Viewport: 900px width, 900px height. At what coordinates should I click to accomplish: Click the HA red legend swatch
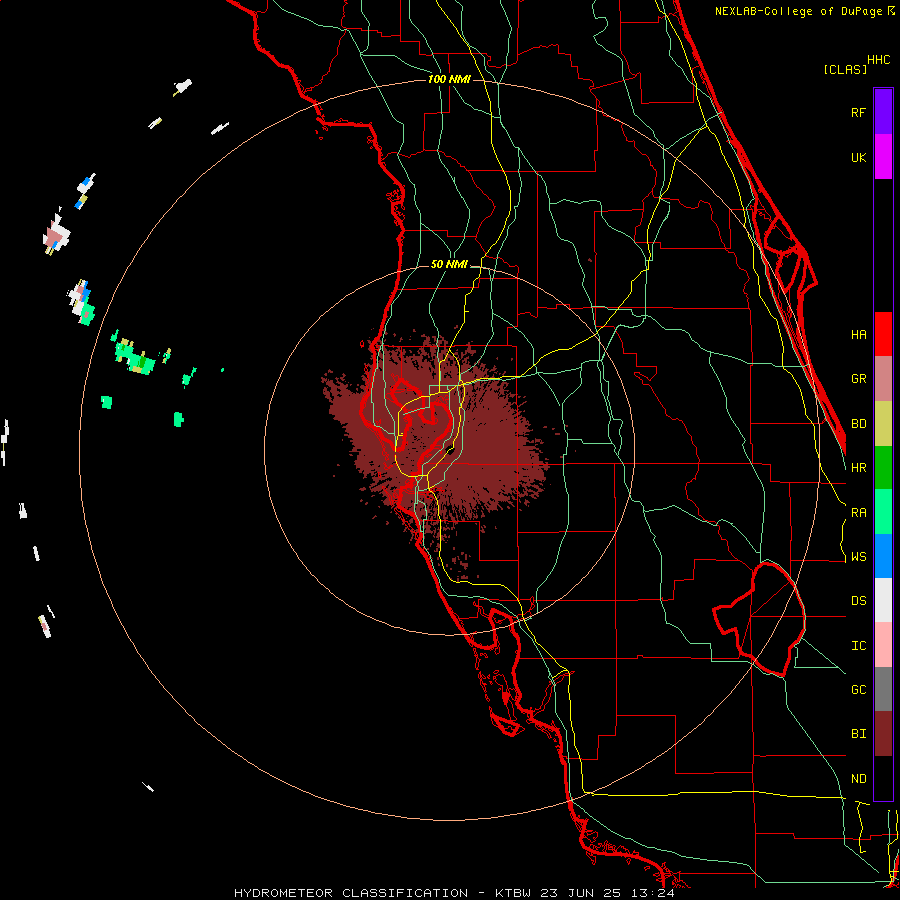click(x=883, y=334)
